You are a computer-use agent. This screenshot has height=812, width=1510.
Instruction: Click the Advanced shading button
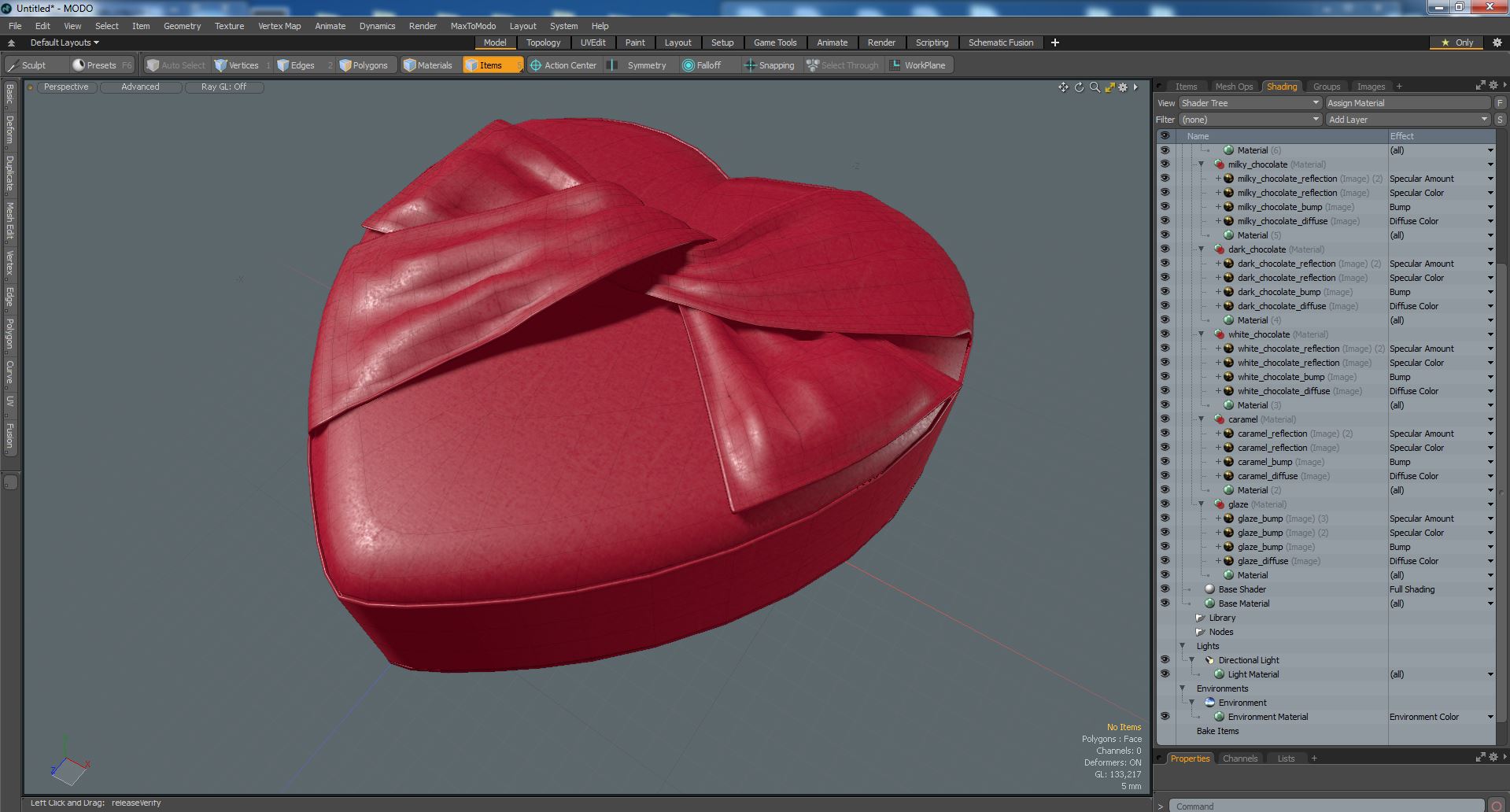140,87
